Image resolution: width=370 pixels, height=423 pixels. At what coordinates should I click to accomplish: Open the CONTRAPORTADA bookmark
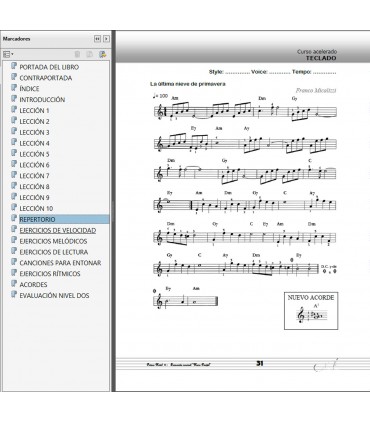[46, 78]
